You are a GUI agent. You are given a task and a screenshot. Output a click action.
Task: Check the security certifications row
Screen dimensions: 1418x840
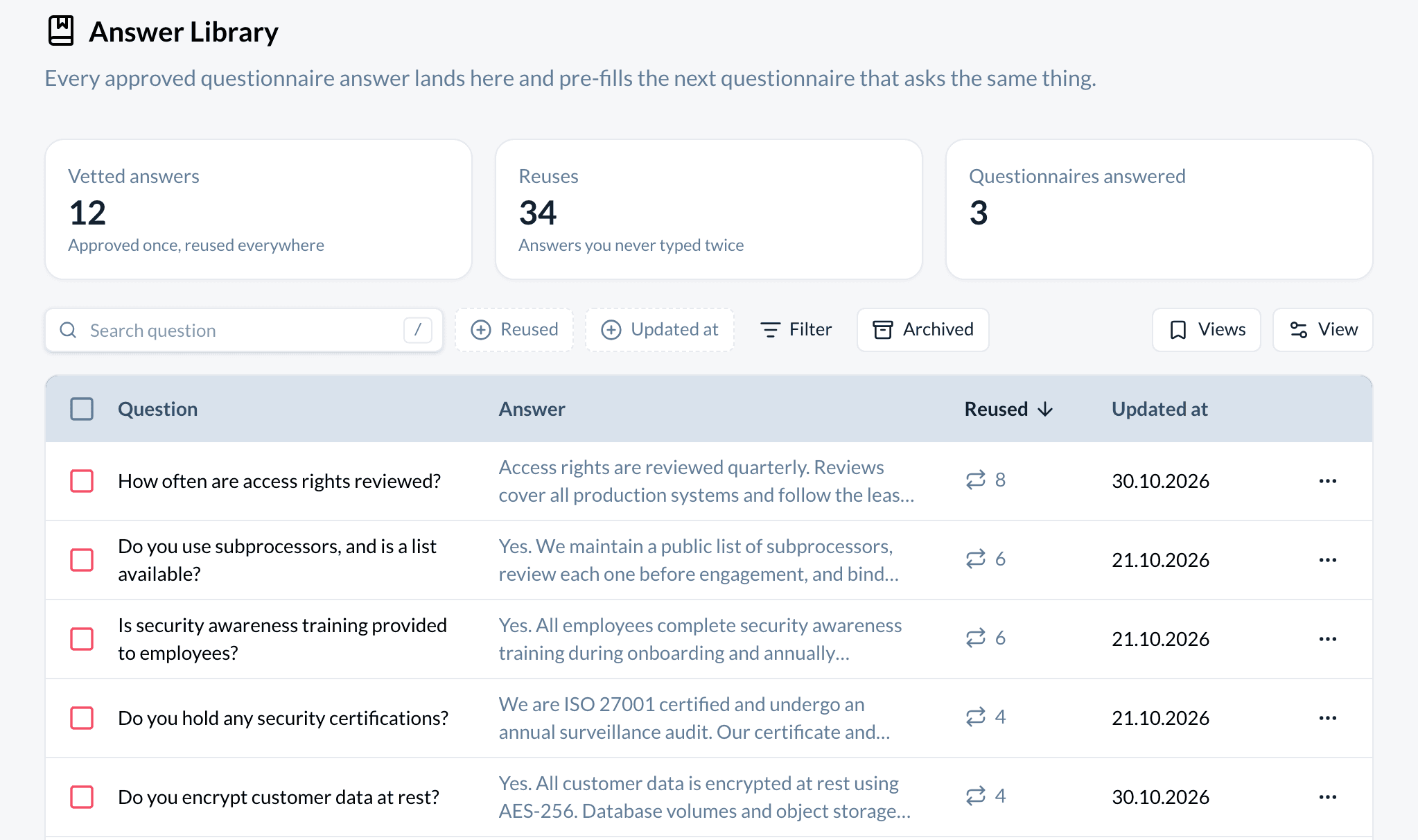click(x=82, y=718)
